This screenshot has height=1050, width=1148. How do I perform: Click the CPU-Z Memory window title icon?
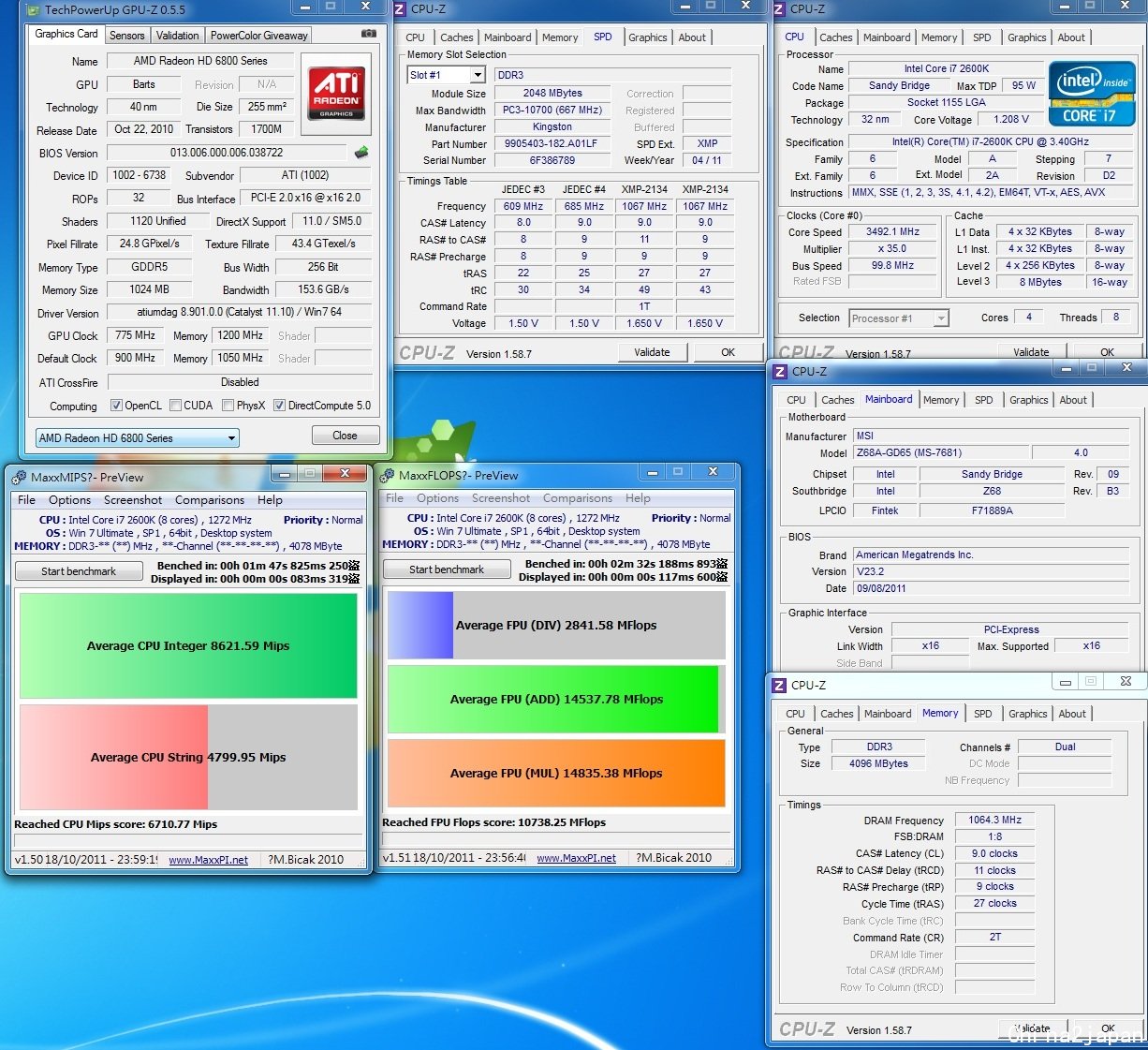(x=779, y=686)
